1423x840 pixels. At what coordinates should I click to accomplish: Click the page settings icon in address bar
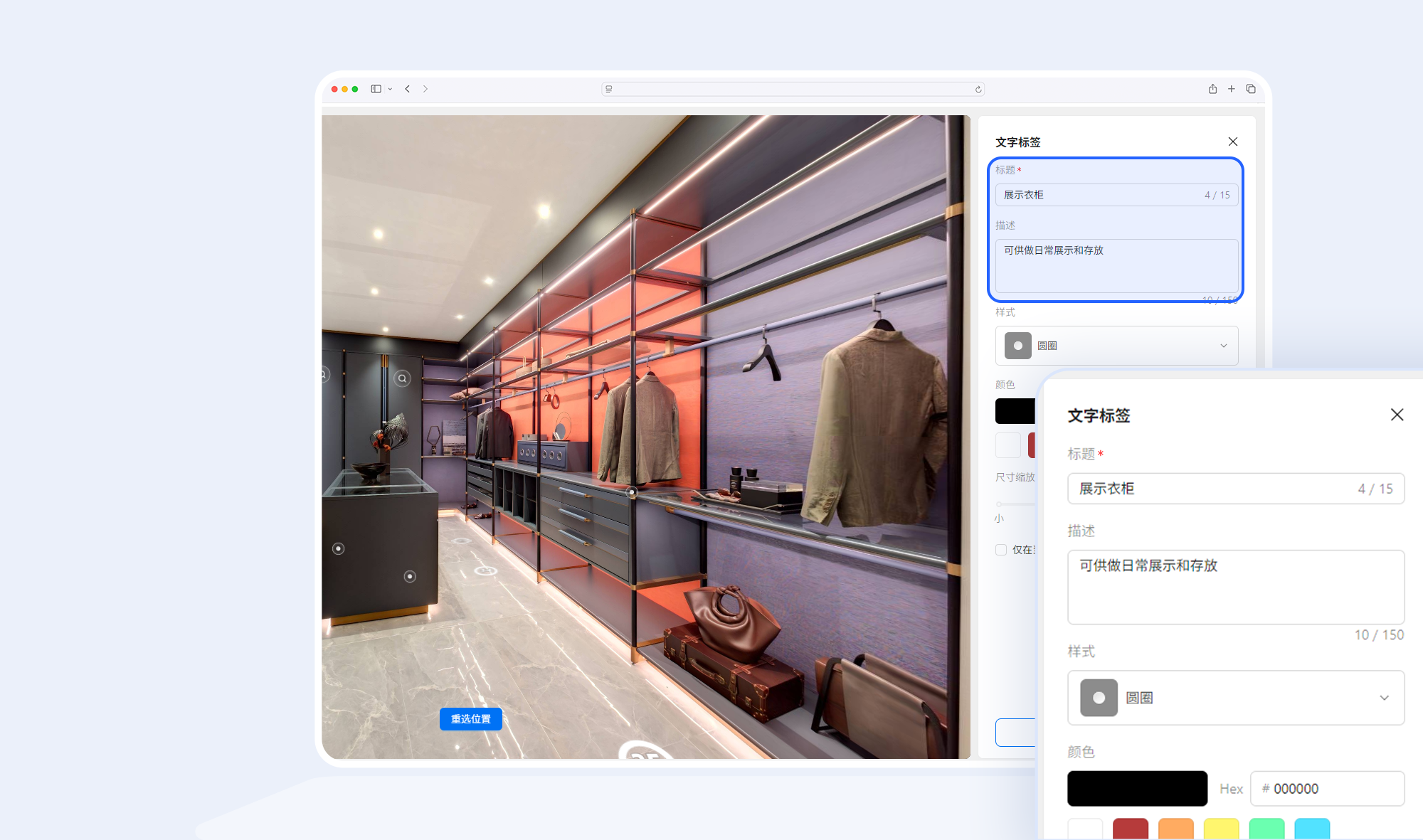click(609, 89)
